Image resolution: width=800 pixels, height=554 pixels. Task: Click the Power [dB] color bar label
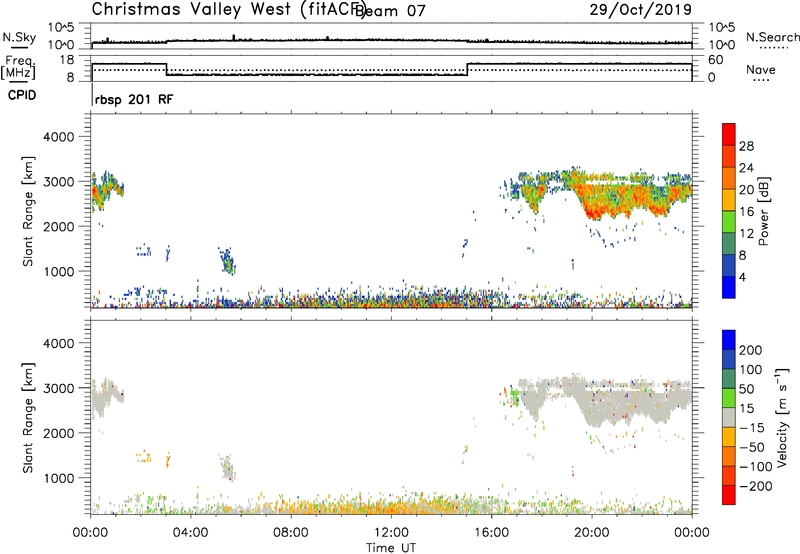click(x=763, y=211)
